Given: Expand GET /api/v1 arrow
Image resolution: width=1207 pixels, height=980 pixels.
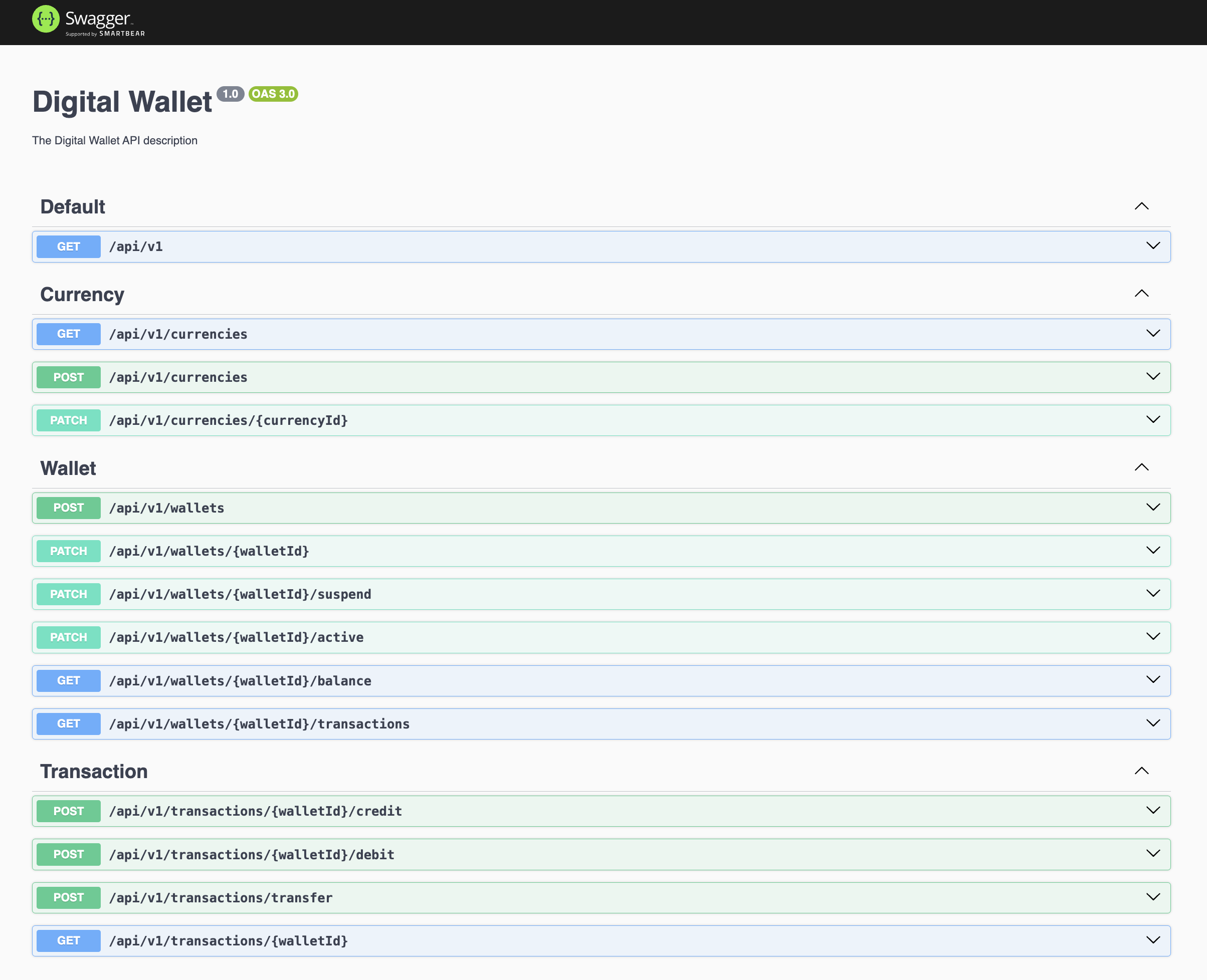Looking at the screenshot, I should click(x=1153, y=246).
